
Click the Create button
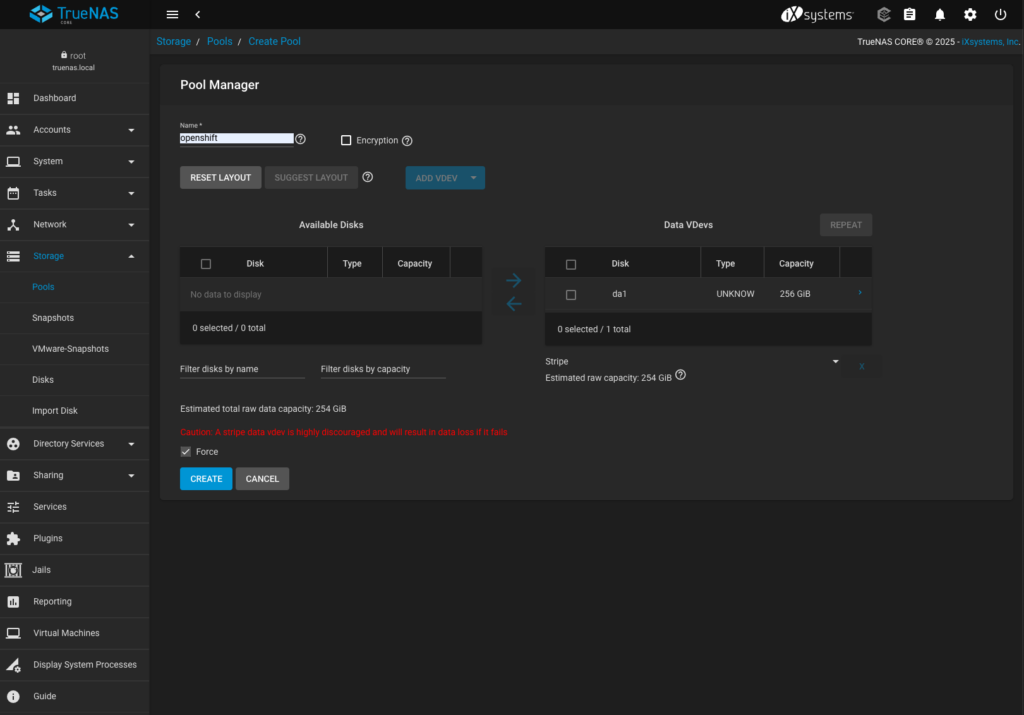pos(206,479)
